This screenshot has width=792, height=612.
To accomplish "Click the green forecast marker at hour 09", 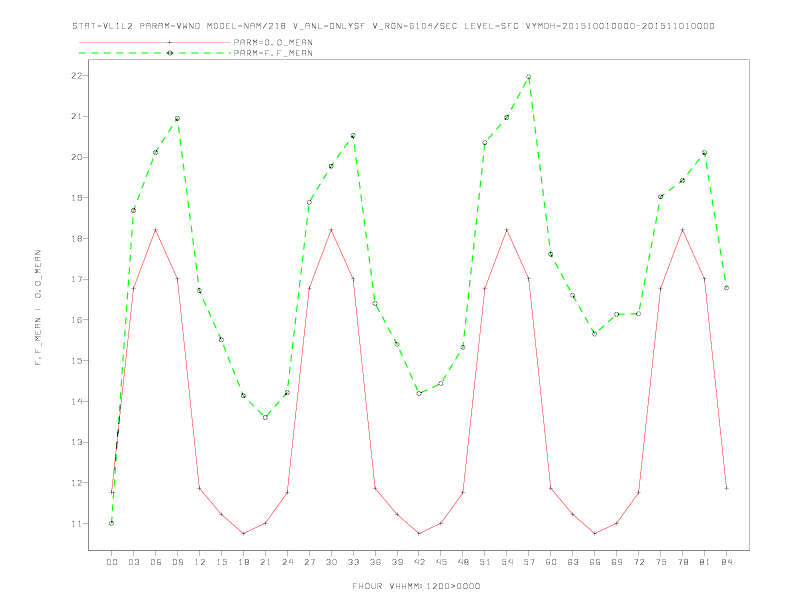I will tap(177, 119).
